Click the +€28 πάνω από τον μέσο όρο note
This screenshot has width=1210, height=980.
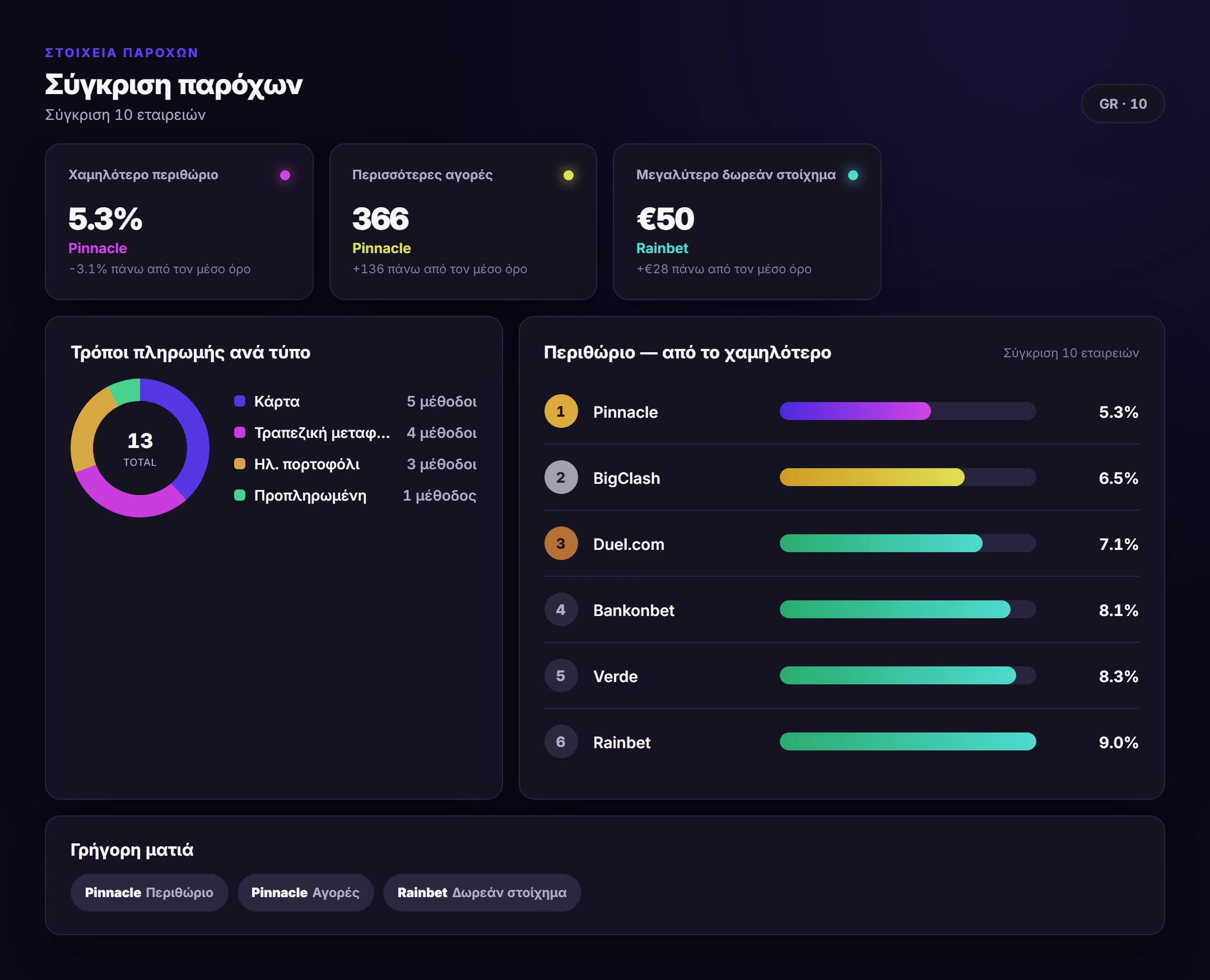[724, 269]
